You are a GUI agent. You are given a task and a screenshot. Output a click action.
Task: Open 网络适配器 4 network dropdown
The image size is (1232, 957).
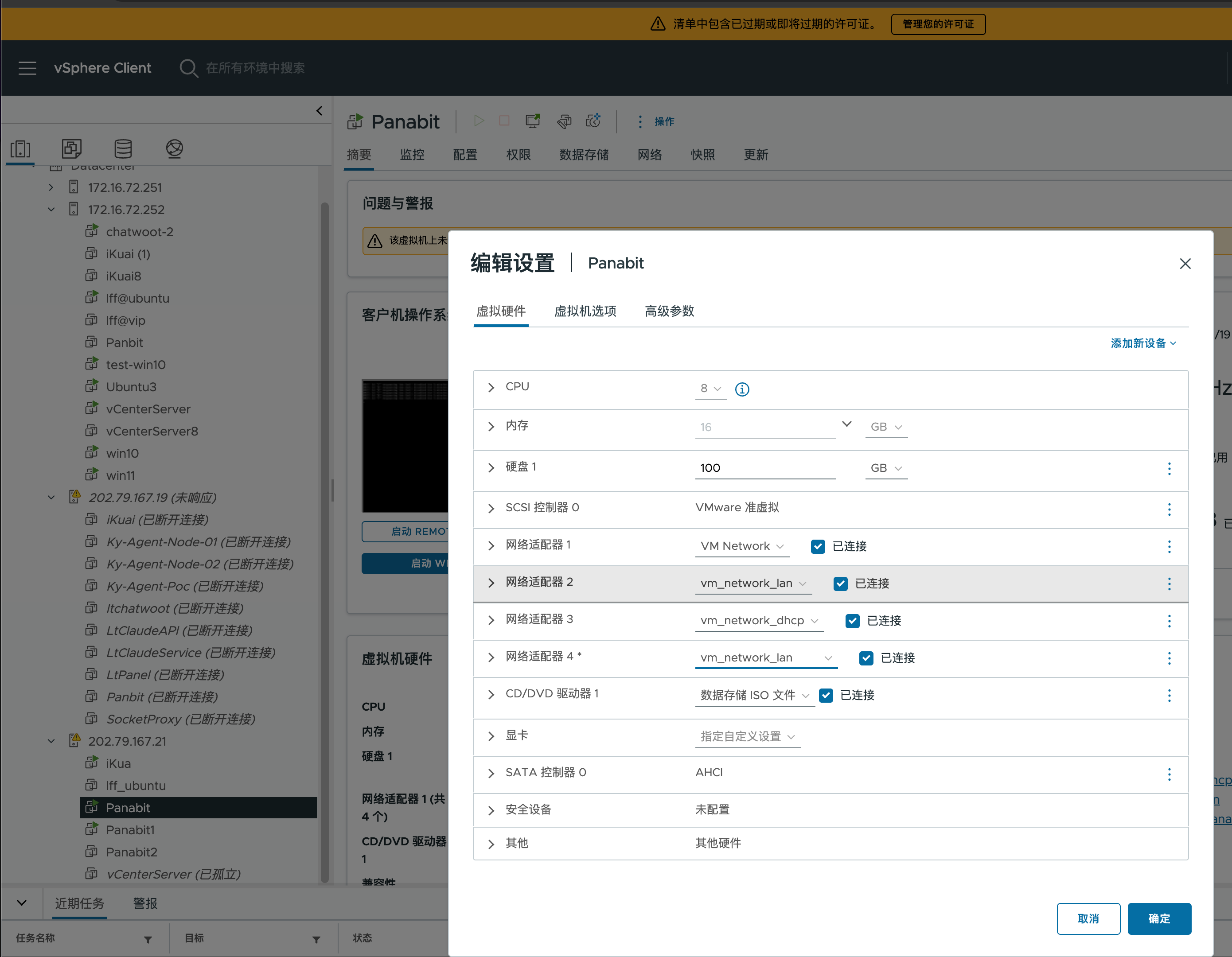point(765,657)
